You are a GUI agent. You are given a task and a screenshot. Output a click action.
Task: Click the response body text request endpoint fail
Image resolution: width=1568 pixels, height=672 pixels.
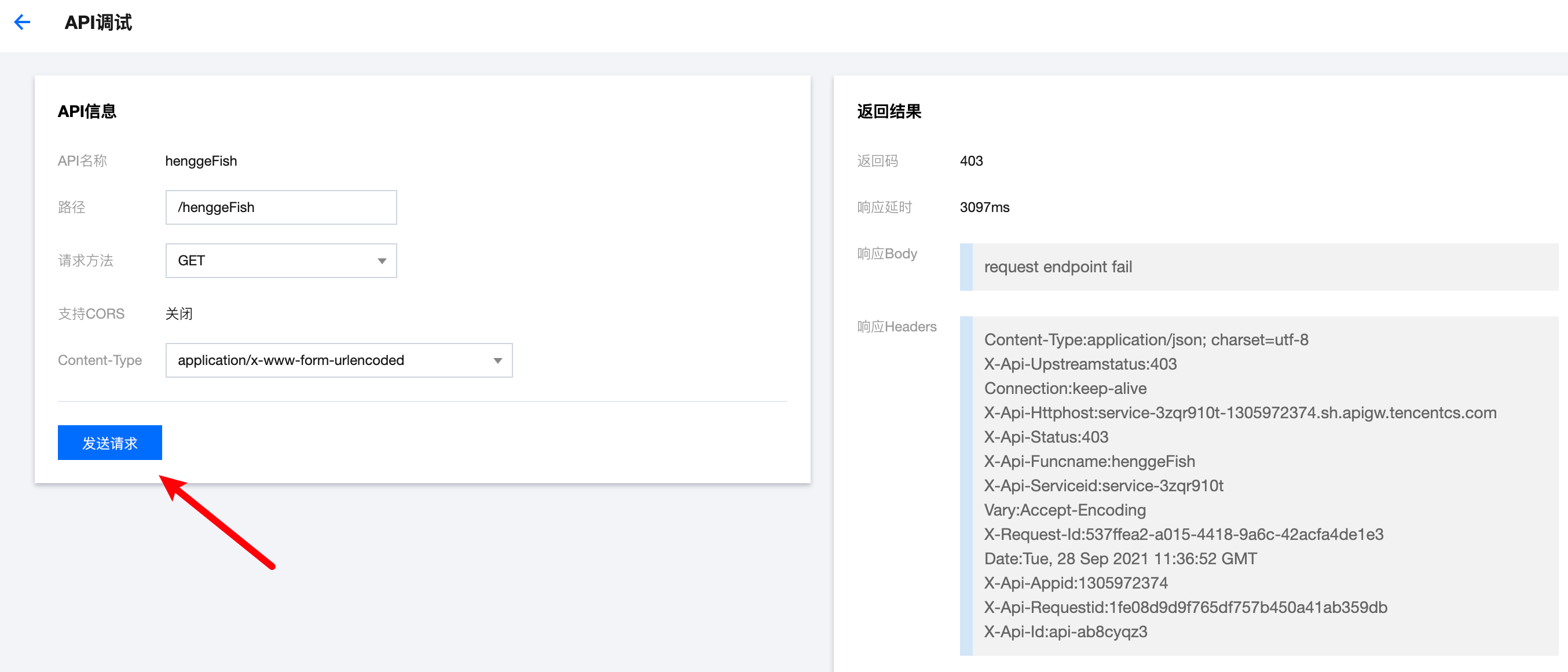click(x=1057, y=267)
